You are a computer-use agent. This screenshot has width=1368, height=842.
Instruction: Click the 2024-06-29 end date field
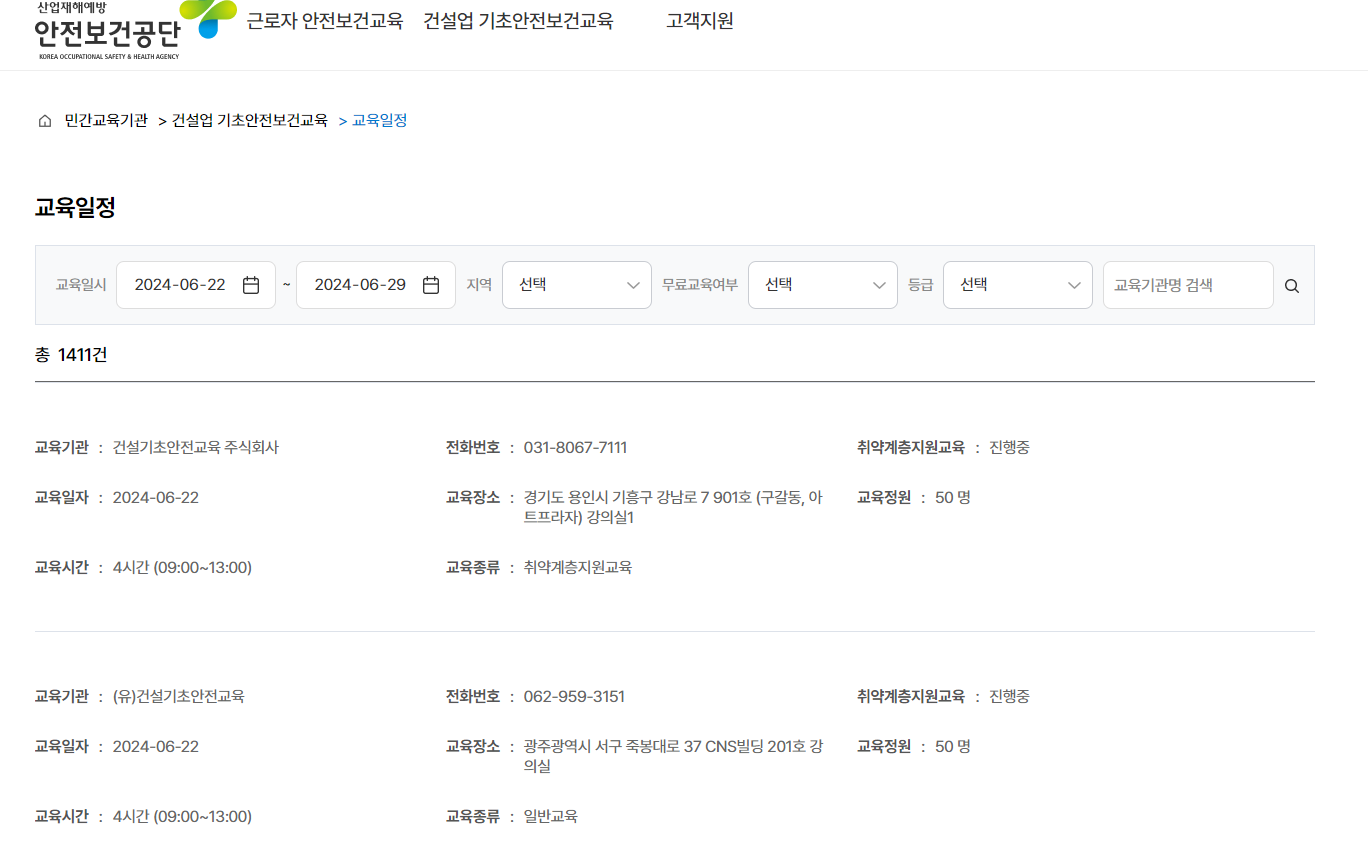pyautogui.click(x=362, y=284)
